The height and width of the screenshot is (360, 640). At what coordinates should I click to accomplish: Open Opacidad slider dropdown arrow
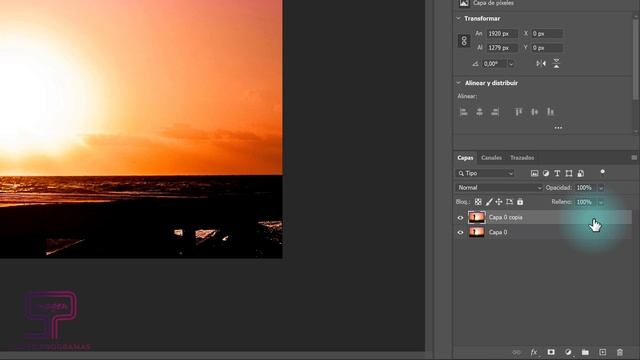601,188
